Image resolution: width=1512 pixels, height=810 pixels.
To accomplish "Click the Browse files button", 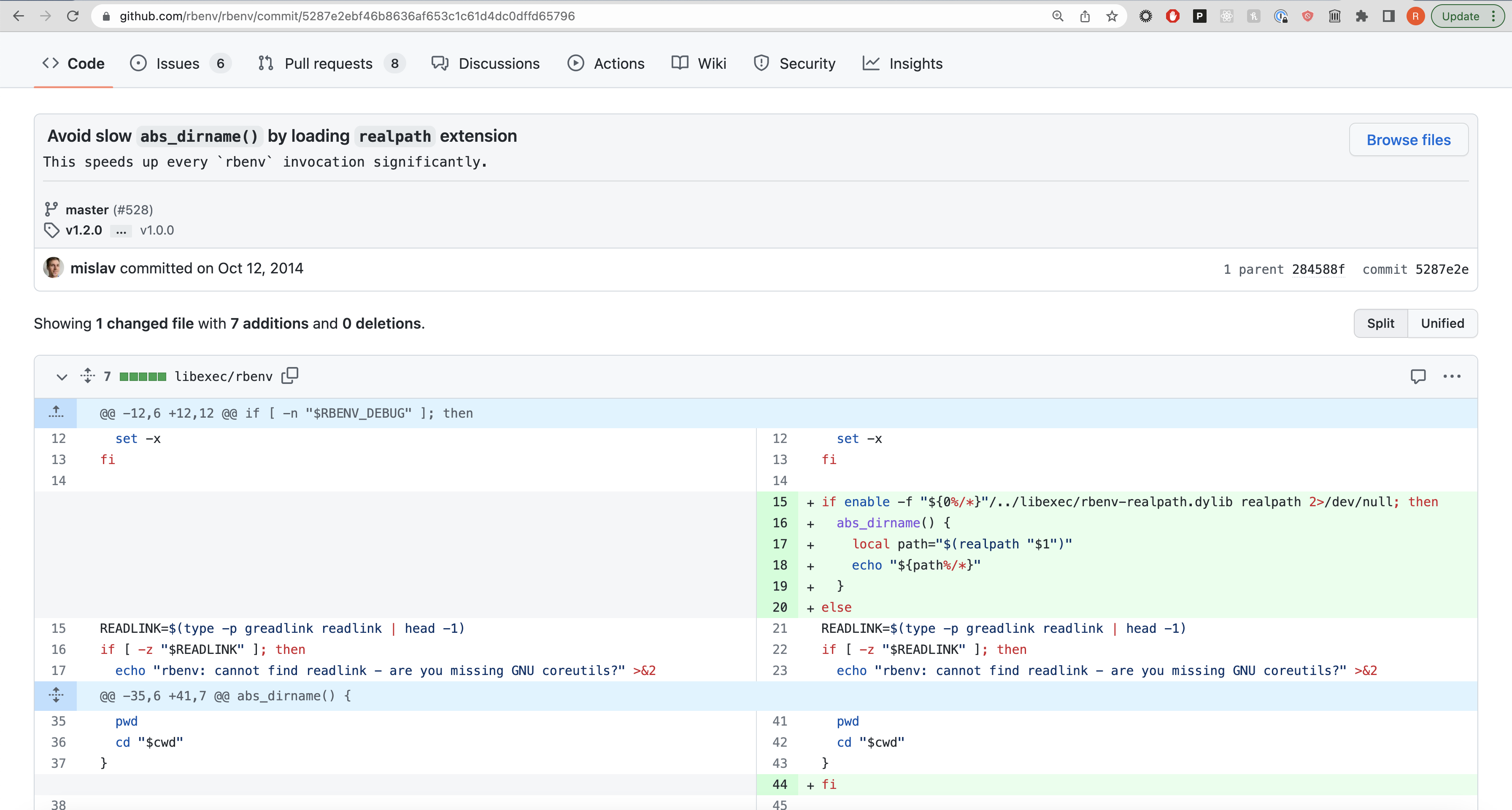I will 1409,140.
